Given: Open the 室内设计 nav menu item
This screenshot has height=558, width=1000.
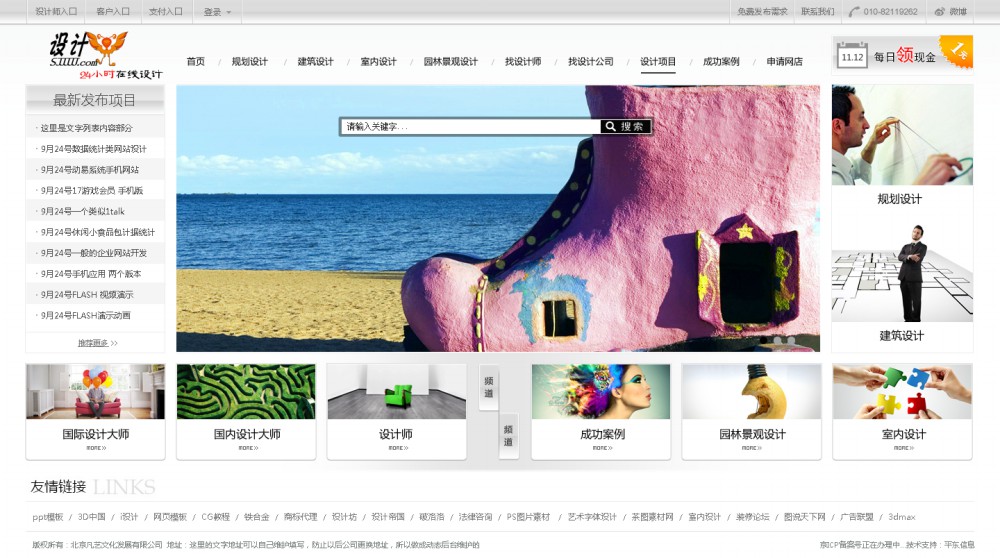Looking at the screenshot, I should click(378, 61).
